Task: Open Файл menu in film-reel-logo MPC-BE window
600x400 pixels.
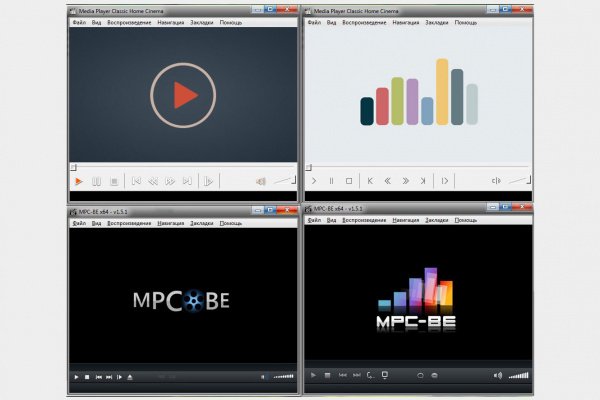Action: pyautogui.click(x=79, y=223)
